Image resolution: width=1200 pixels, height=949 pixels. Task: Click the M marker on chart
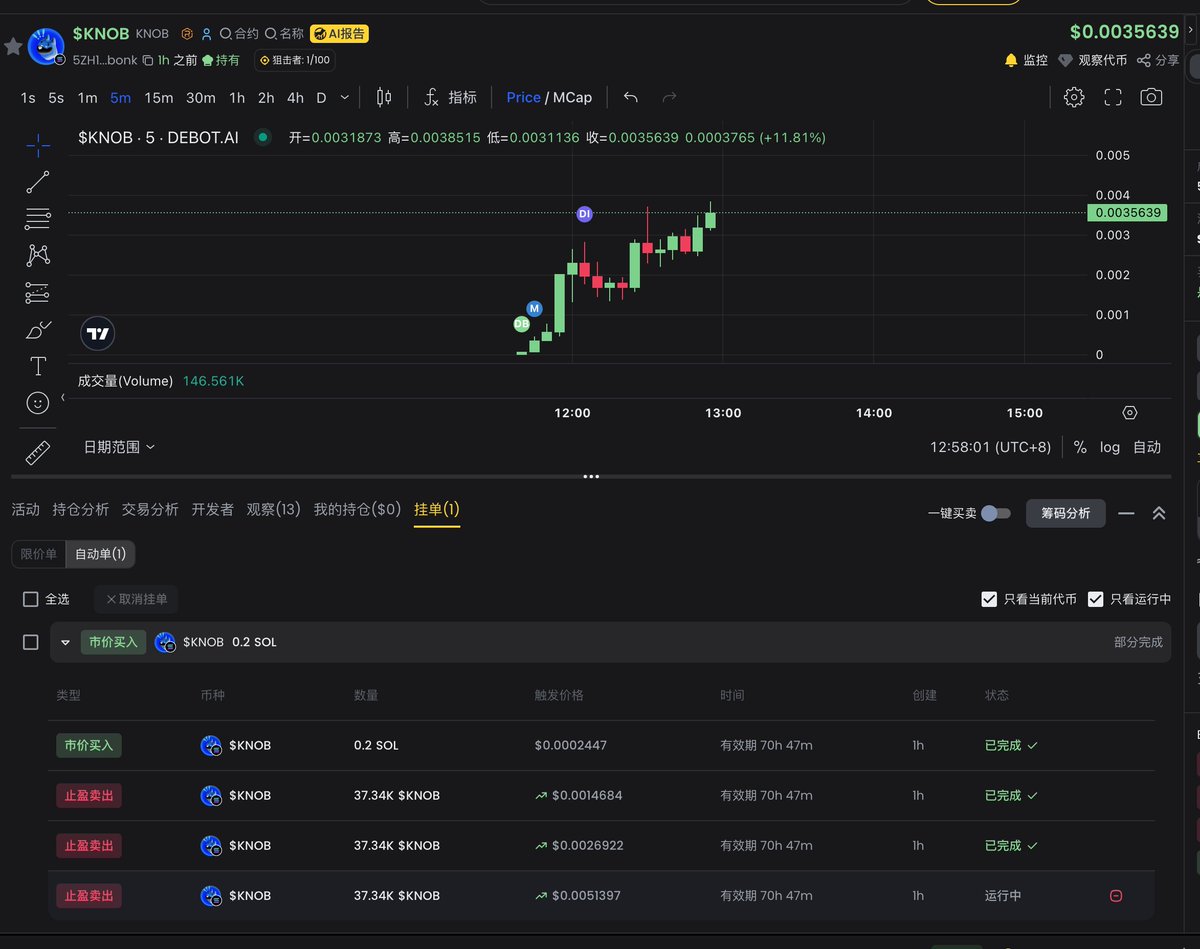coord(534,308)
